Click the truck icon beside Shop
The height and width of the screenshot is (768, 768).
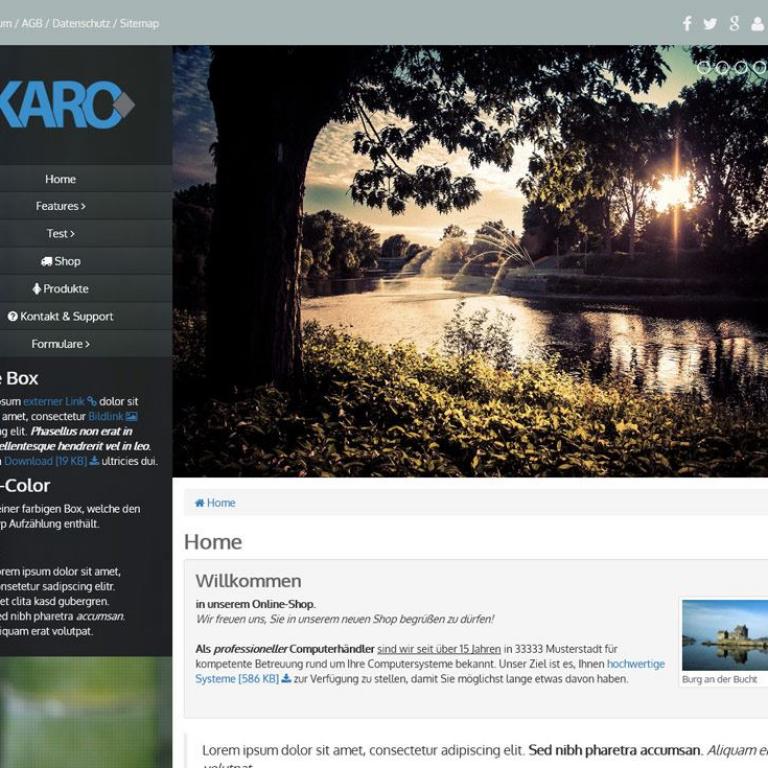click(46, 261)
